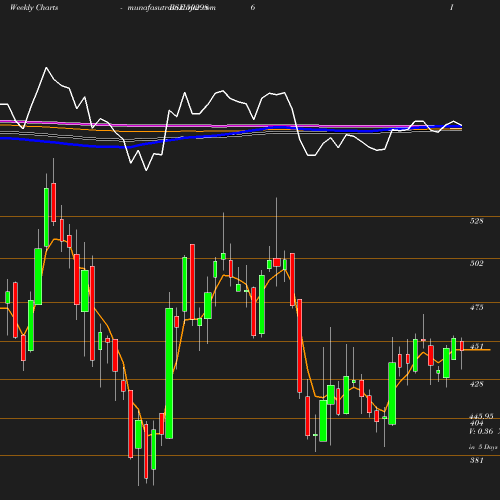Click the 475 price level label
500x500 pixels.
point(476,307)
